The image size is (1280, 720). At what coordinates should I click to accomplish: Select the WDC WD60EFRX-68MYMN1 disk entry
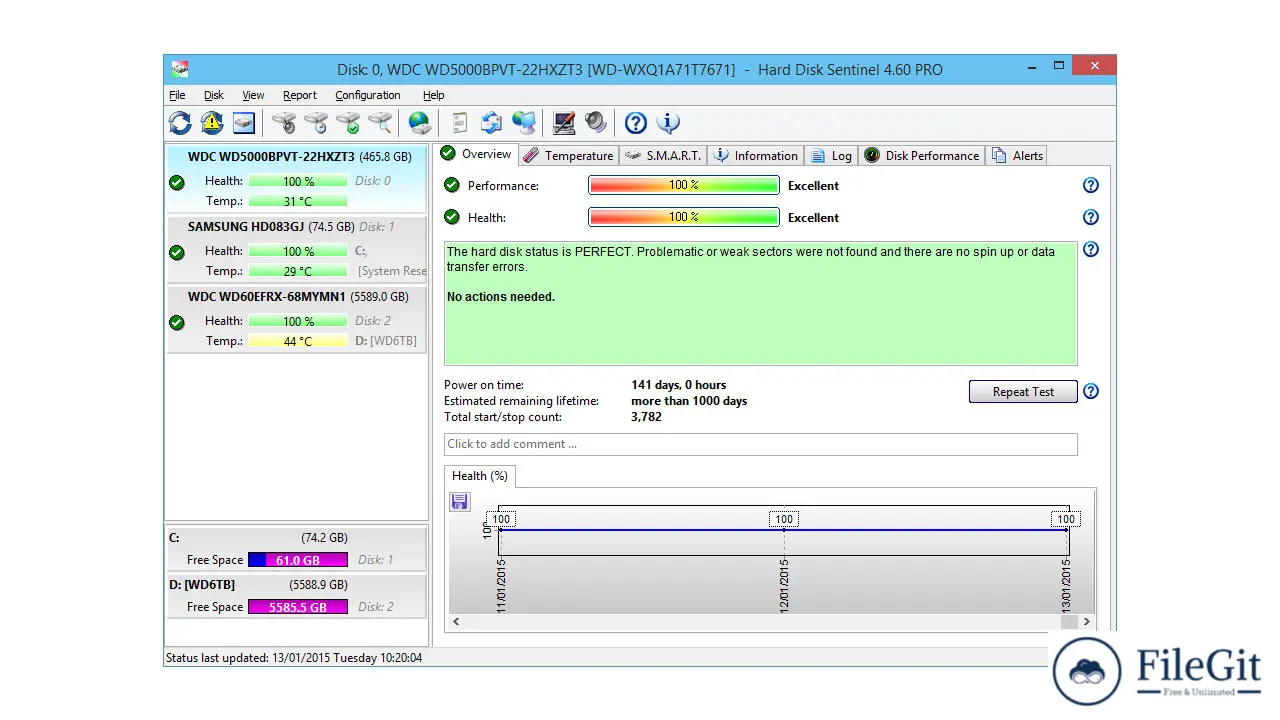[297, 319]
